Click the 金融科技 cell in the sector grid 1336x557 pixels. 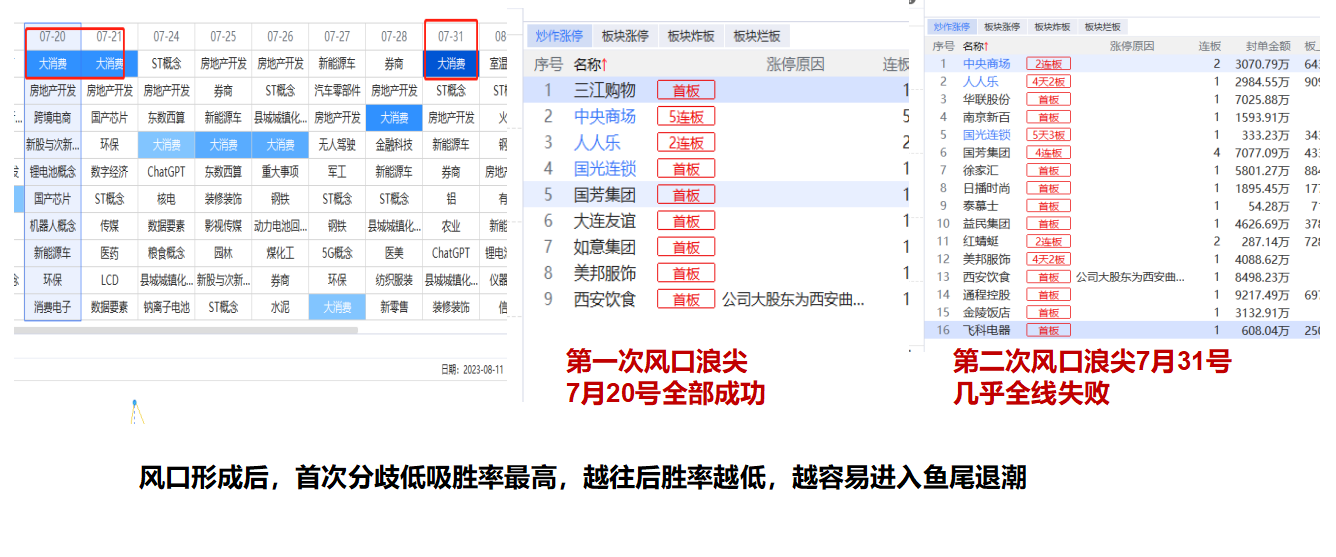point(395,145)
